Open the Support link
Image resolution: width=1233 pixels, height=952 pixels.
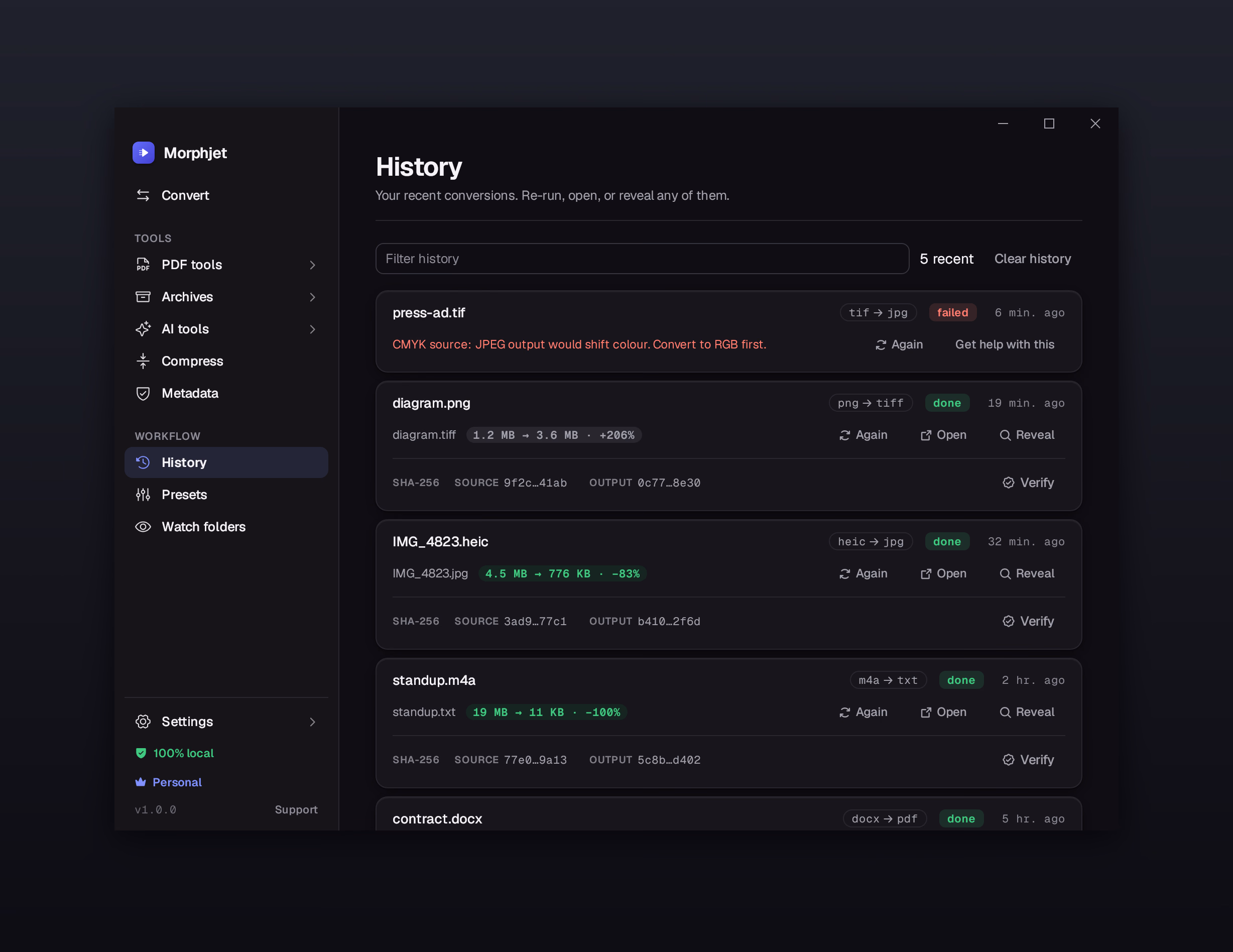296,810
